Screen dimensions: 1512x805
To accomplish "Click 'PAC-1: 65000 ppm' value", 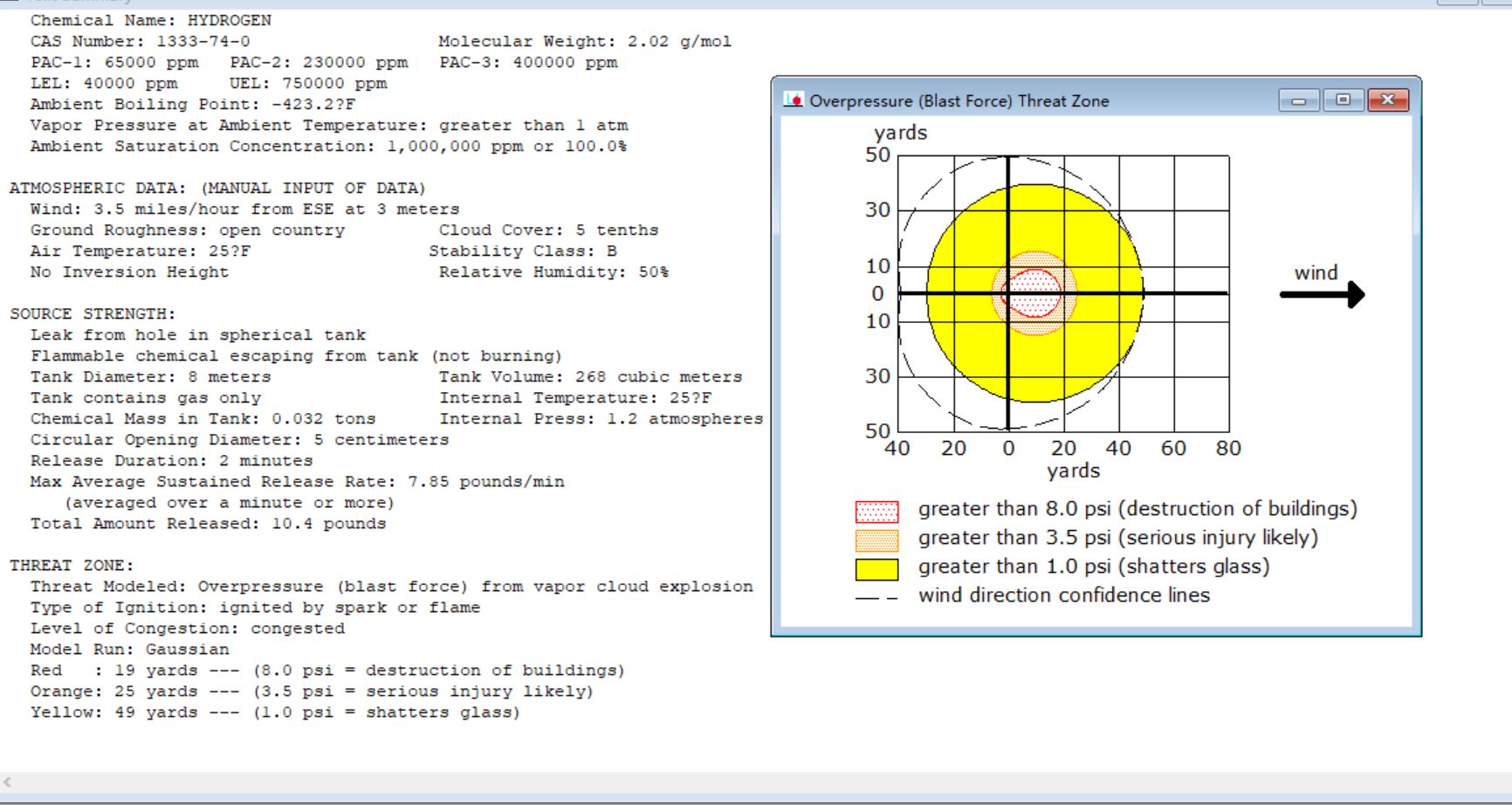I will point(114,62).
